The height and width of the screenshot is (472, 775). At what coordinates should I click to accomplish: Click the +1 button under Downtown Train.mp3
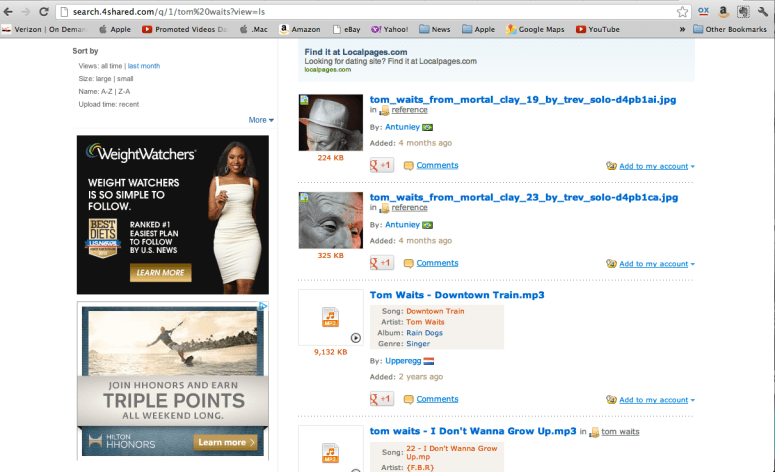[x=381, y=399]
